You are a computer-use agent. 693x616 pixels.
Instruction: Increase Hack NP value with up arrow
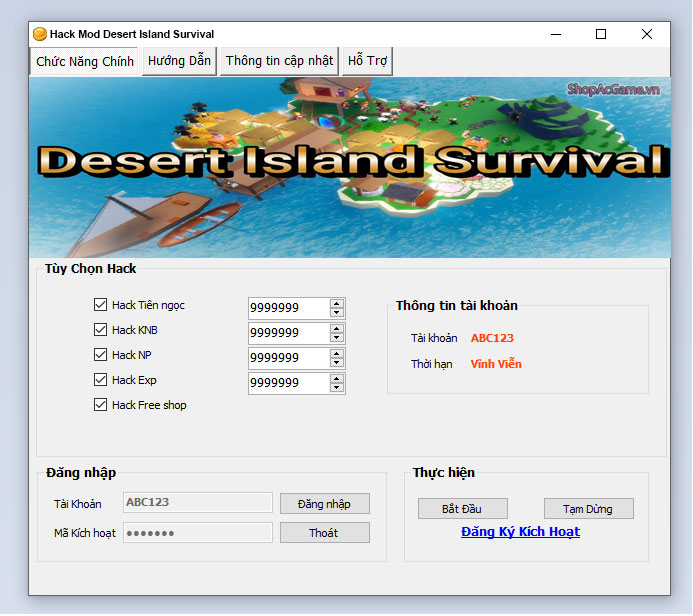coord(337,354)
